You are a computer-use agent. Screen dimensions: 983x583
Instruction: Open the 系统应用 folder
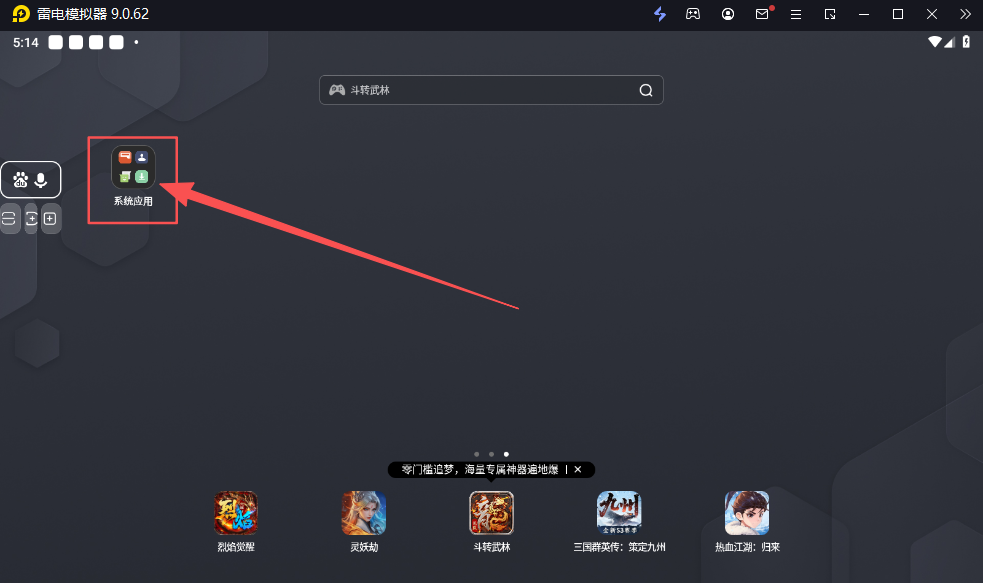coord(133,168)
